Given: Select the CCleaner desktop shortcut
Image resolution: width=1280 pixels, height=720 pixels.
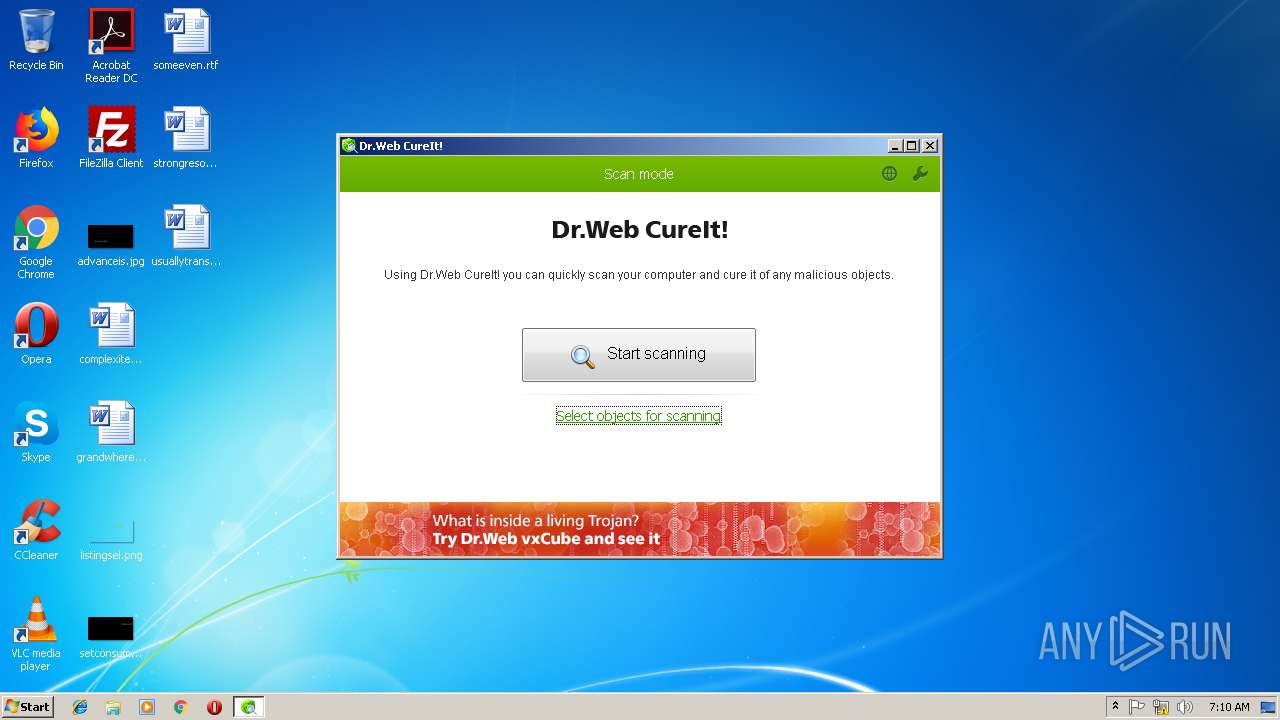Looking at the screenshot, I should point(36,530).
